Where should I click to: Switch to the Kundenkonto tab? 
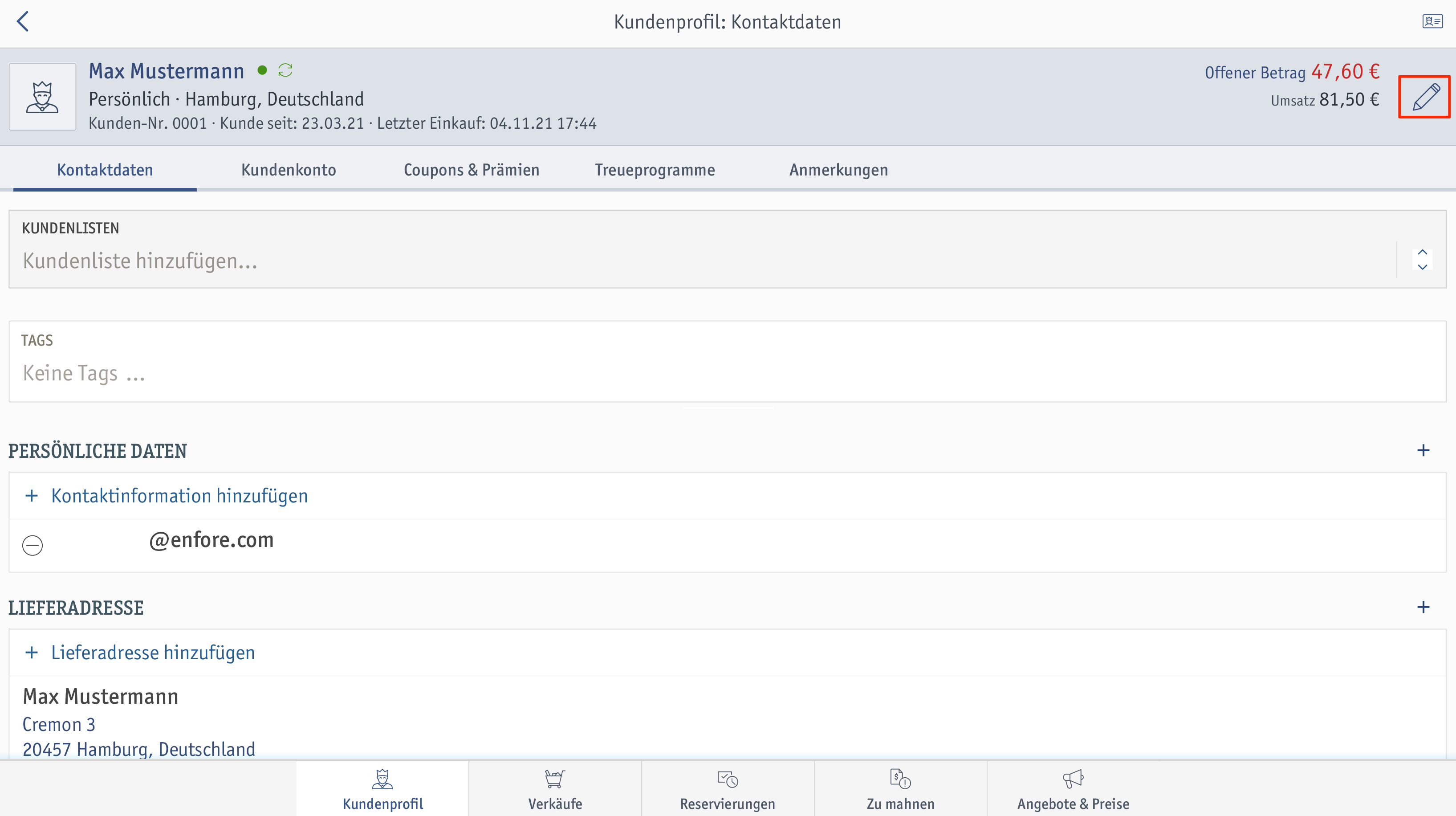point(288,170)
